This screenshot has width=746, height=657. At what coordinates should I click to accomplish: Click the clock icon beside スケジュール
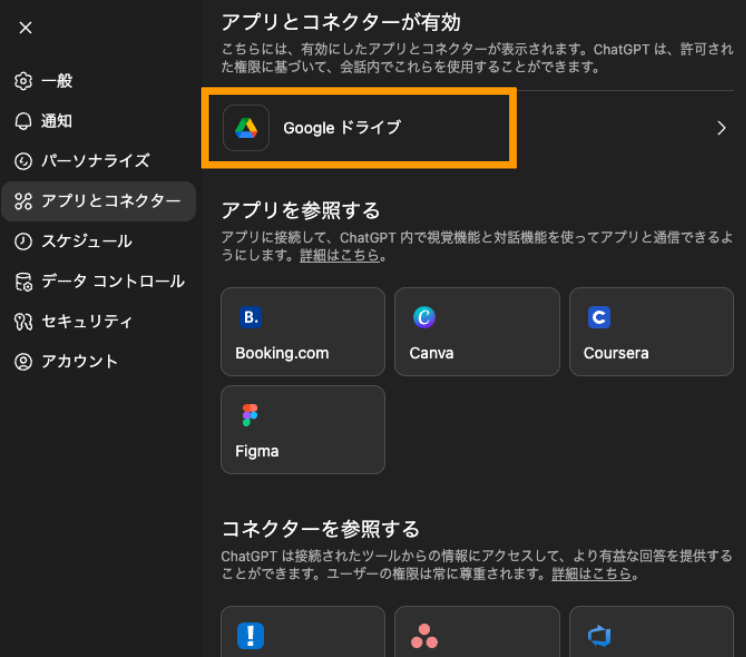tap(23, 241)
